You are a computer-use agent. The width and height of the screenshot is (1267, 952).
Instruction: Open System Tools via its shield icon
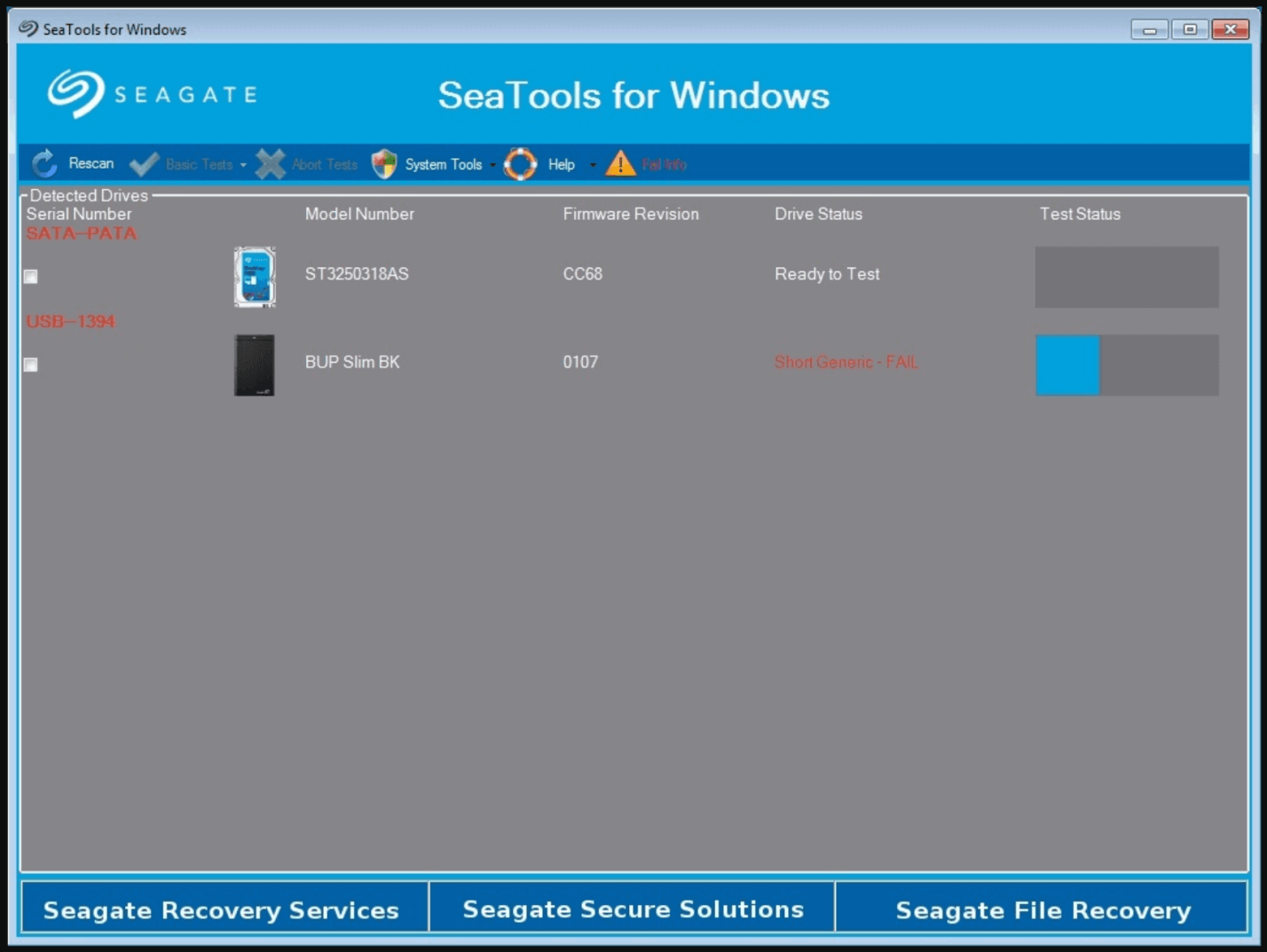pyautogui.click(x=383, y=163)
